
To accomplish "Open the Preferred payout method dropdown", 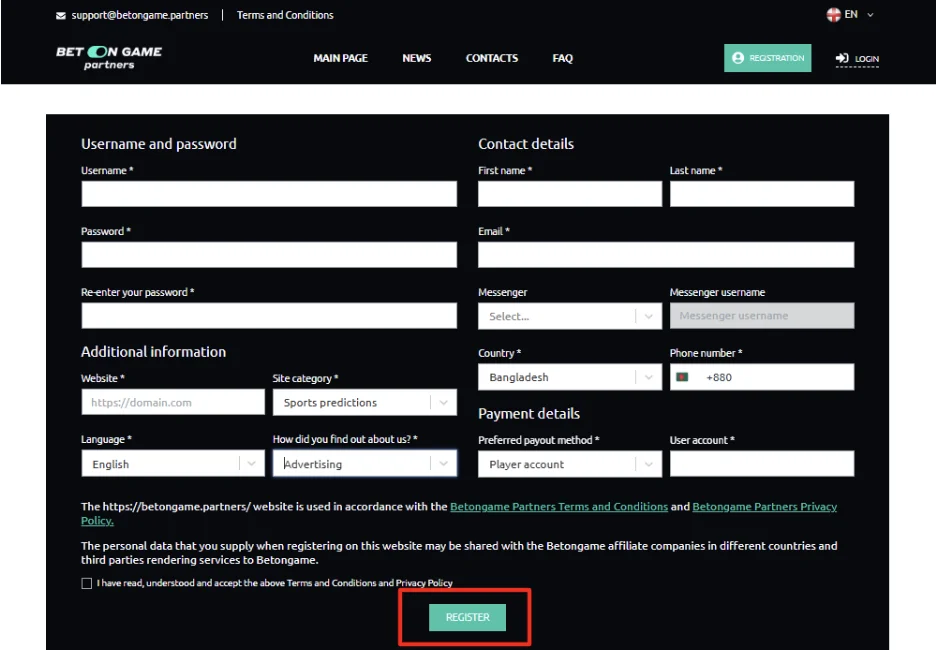I will [x=648, y=464].
